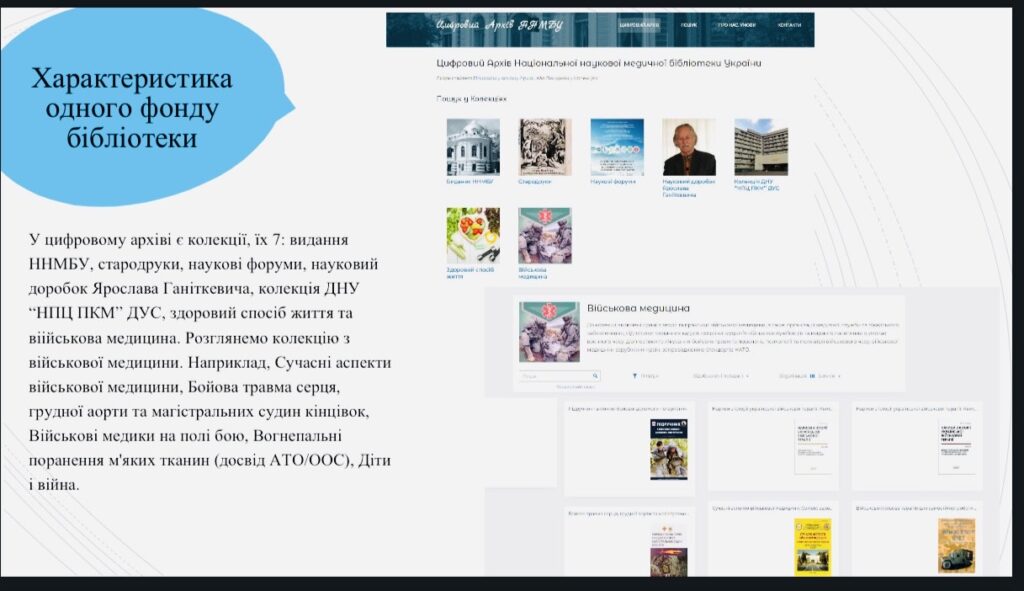Go to the Про нас menu item

736,25
